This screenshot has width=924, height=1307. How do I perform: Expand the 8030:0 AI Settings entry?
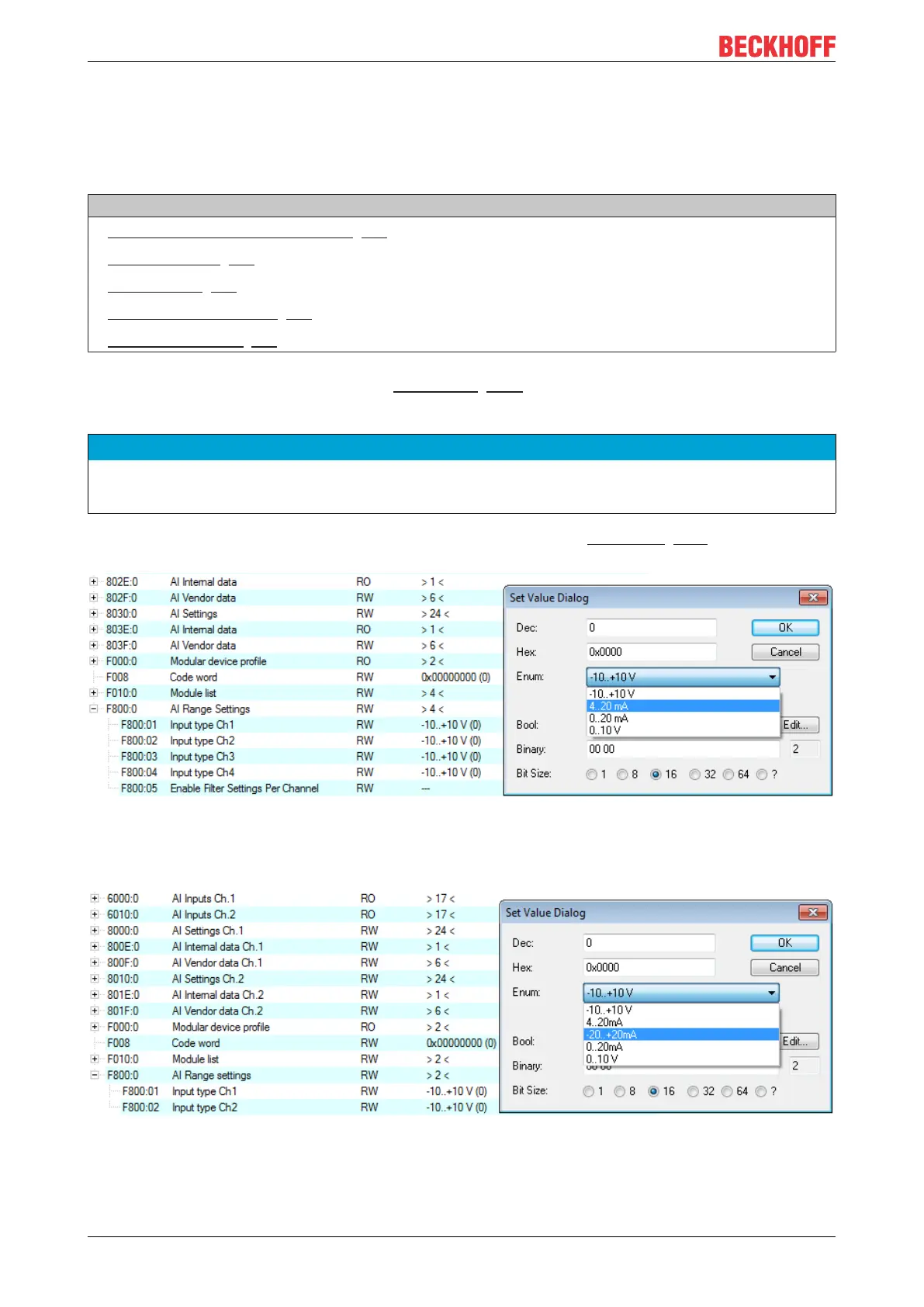[x=93, y=614]
